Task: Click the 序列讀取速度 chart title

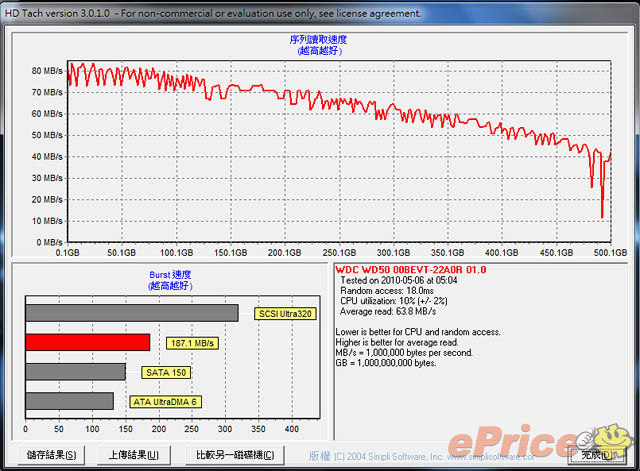Action: pyautogui.click(x=318, y=40)
